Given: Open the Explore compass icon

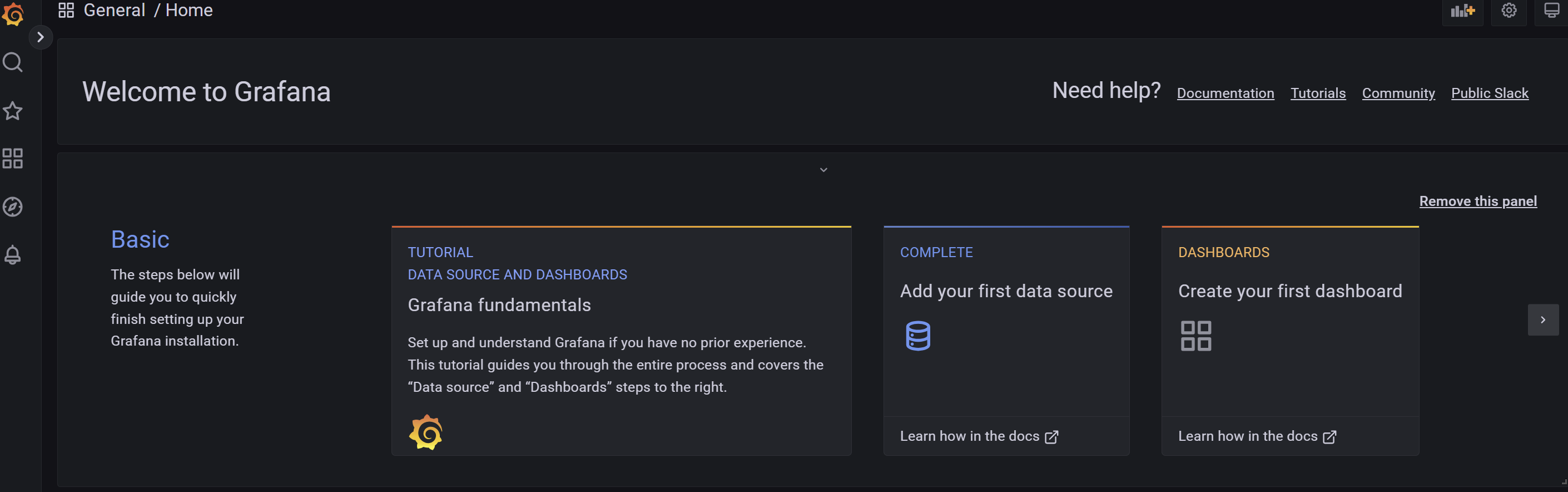Looking at the screenshot, I should tap(13, 207).
